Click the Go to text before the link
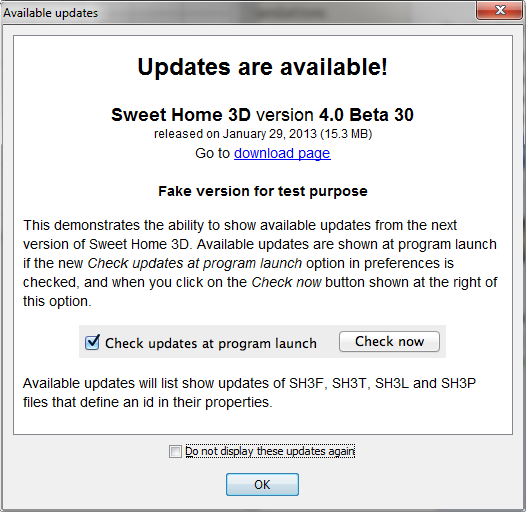Screen dimensions: 526x512 pyautogui.click(x=212, y=153)
